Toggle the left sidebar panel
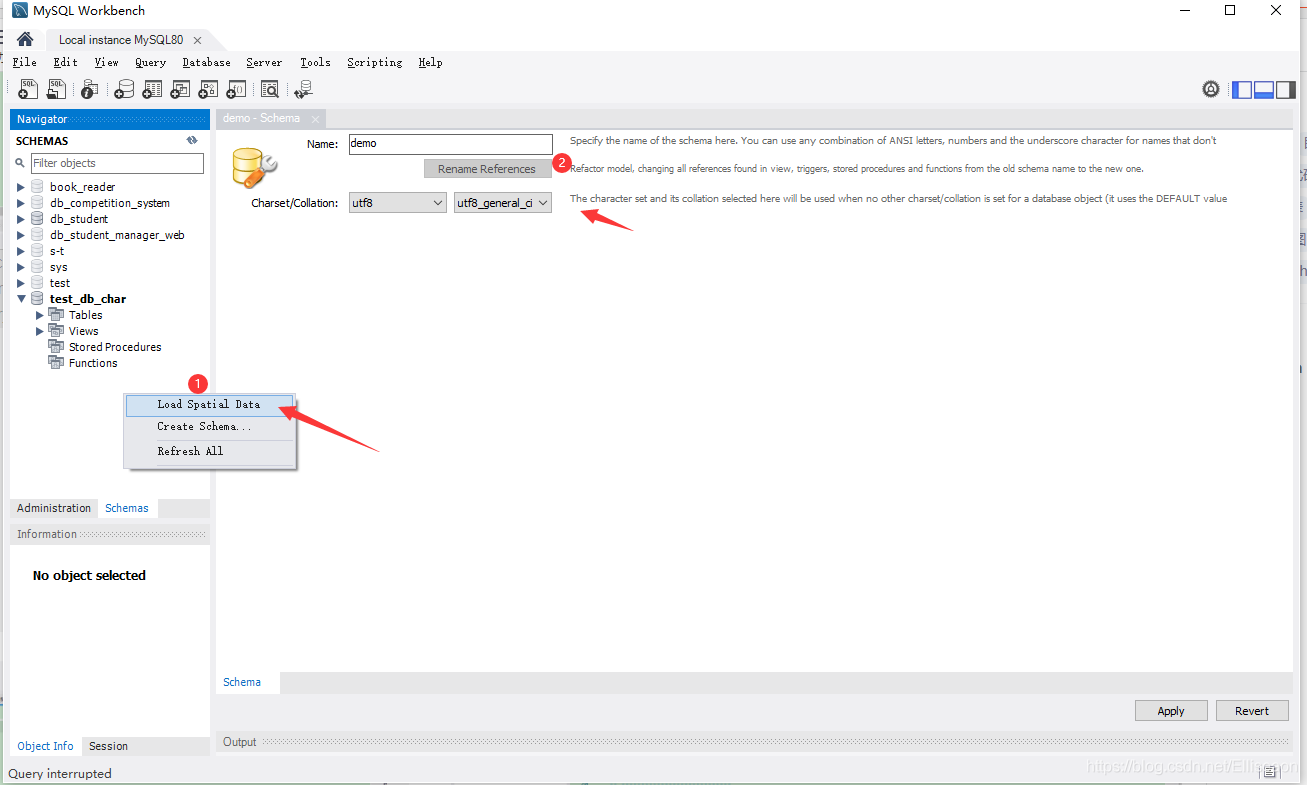Screen dimensions: 1307x785 click(x=1242, y=89)
